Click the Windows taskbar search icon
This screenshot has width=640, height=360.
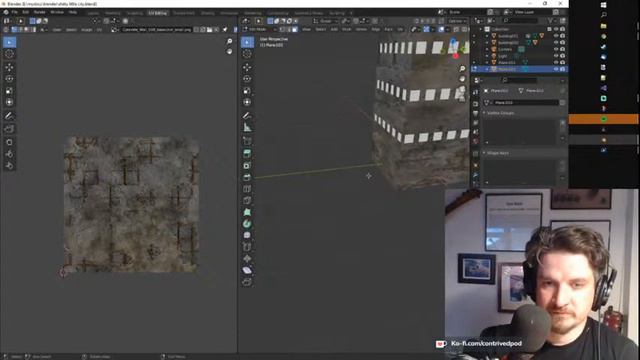click(604, 15)
